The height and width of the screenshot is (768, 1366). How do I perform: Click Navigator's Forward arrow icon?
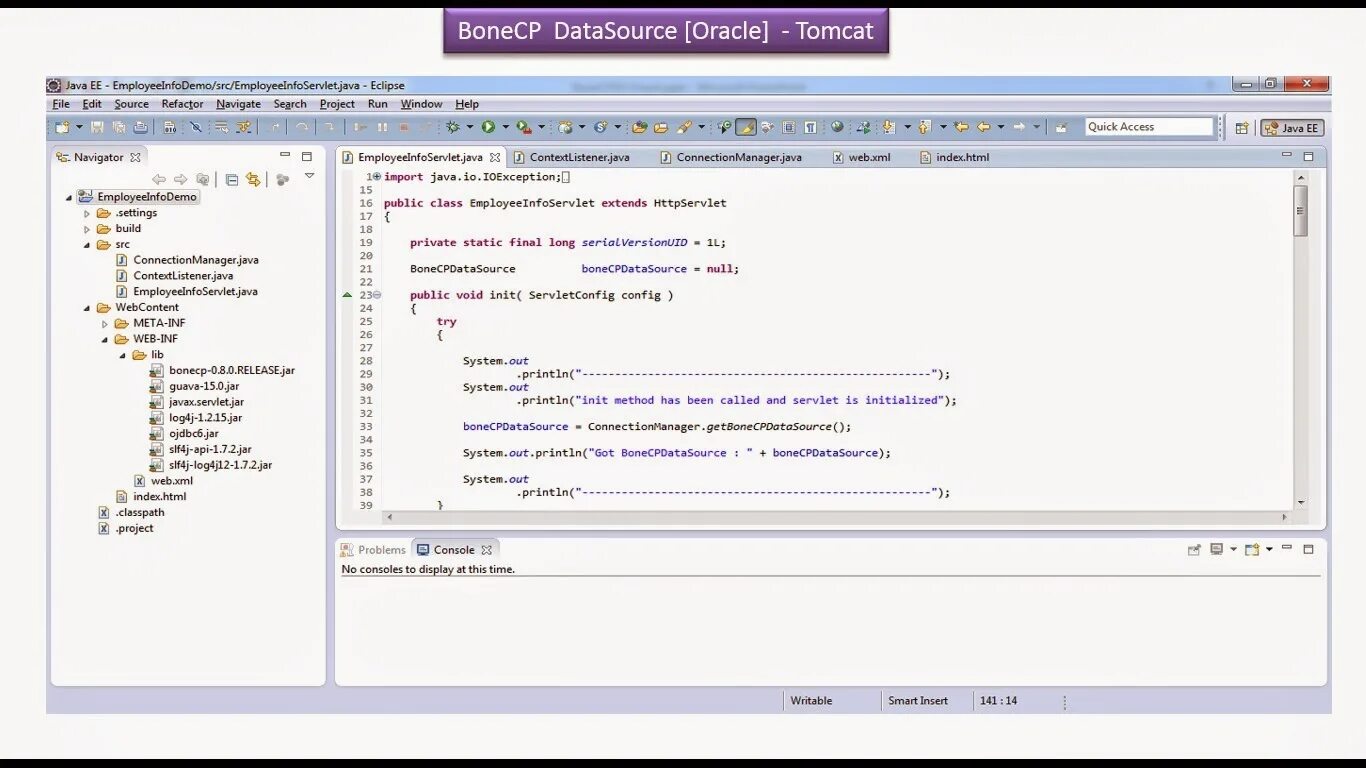pos(181,180)
